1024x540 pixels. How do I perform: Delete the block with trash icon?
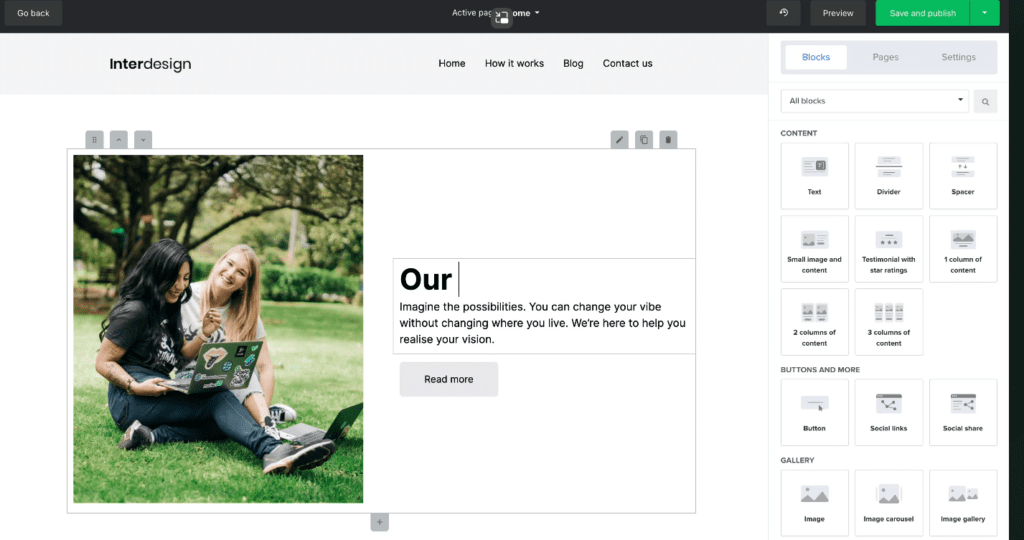669,140
